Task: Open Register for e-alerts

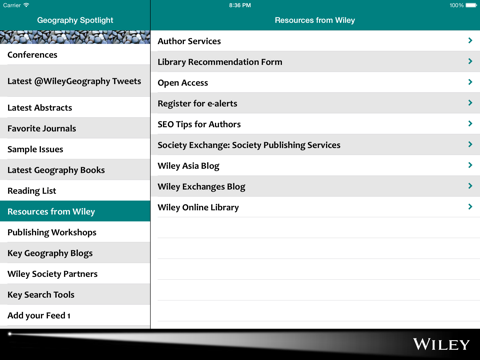Action: pyautogui.click(x=316, y=103)
